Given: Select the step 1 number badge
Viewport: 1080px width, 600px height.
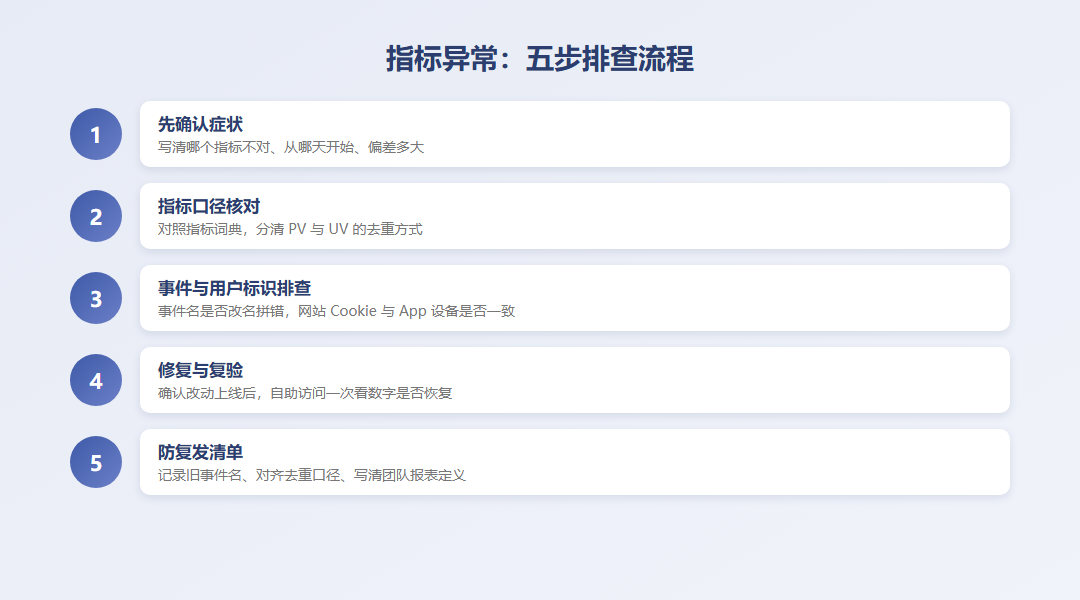Looking at the screenshot, I should pyautogui.click(x=96, y=134).
